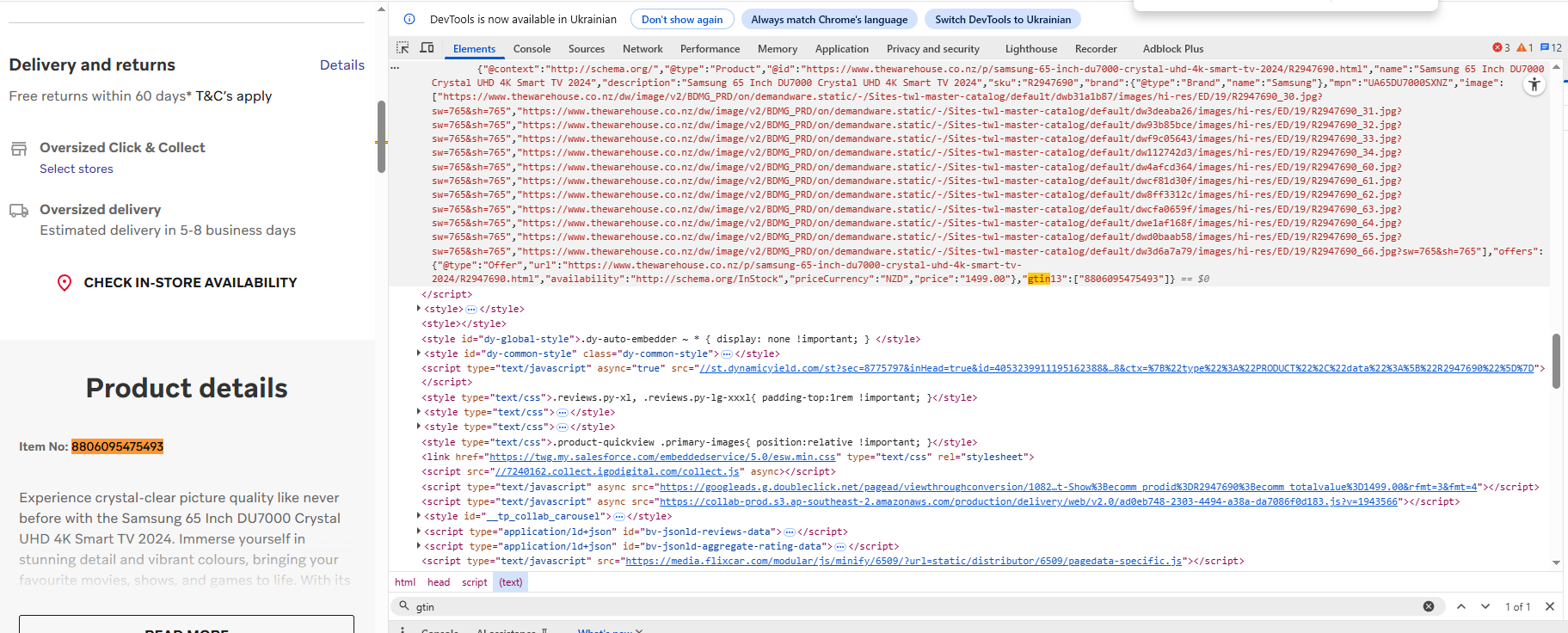Viewport: 1568px width, 633px height.
Task: Click the Select stores link
Action: pyautogui.click(x=77, y=169)
